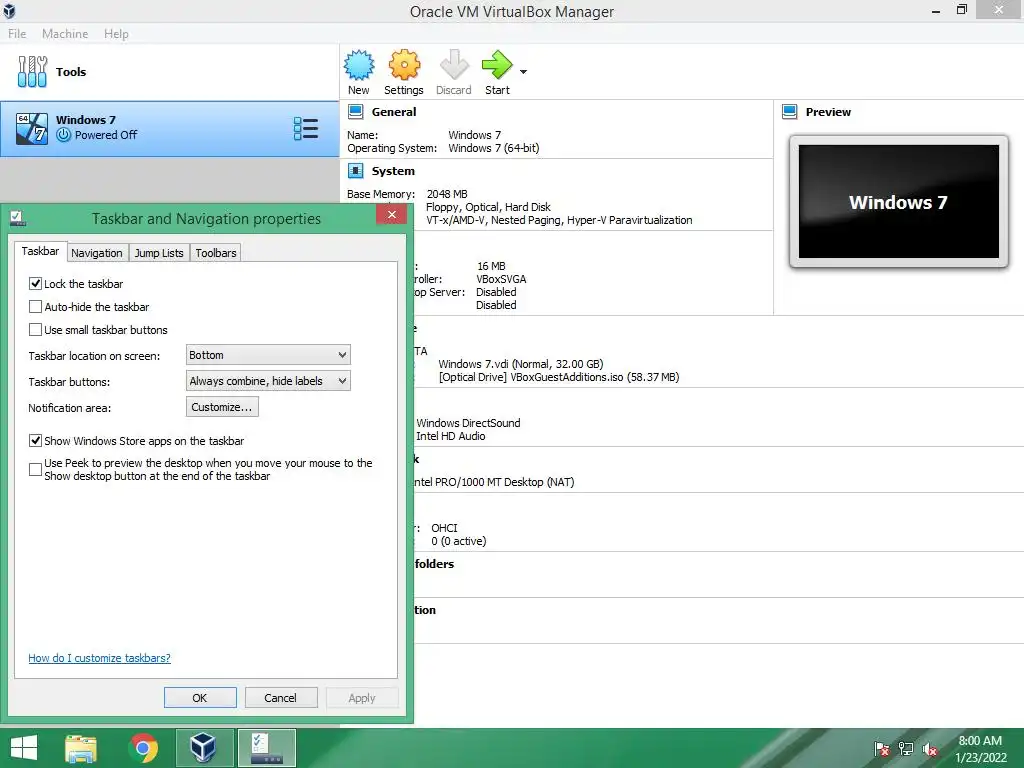Image resolution: width=1024 pixels, height=768 pixels.
Task: Open Taskbar buttons combine dropdown
Action: tap(268, 381)
